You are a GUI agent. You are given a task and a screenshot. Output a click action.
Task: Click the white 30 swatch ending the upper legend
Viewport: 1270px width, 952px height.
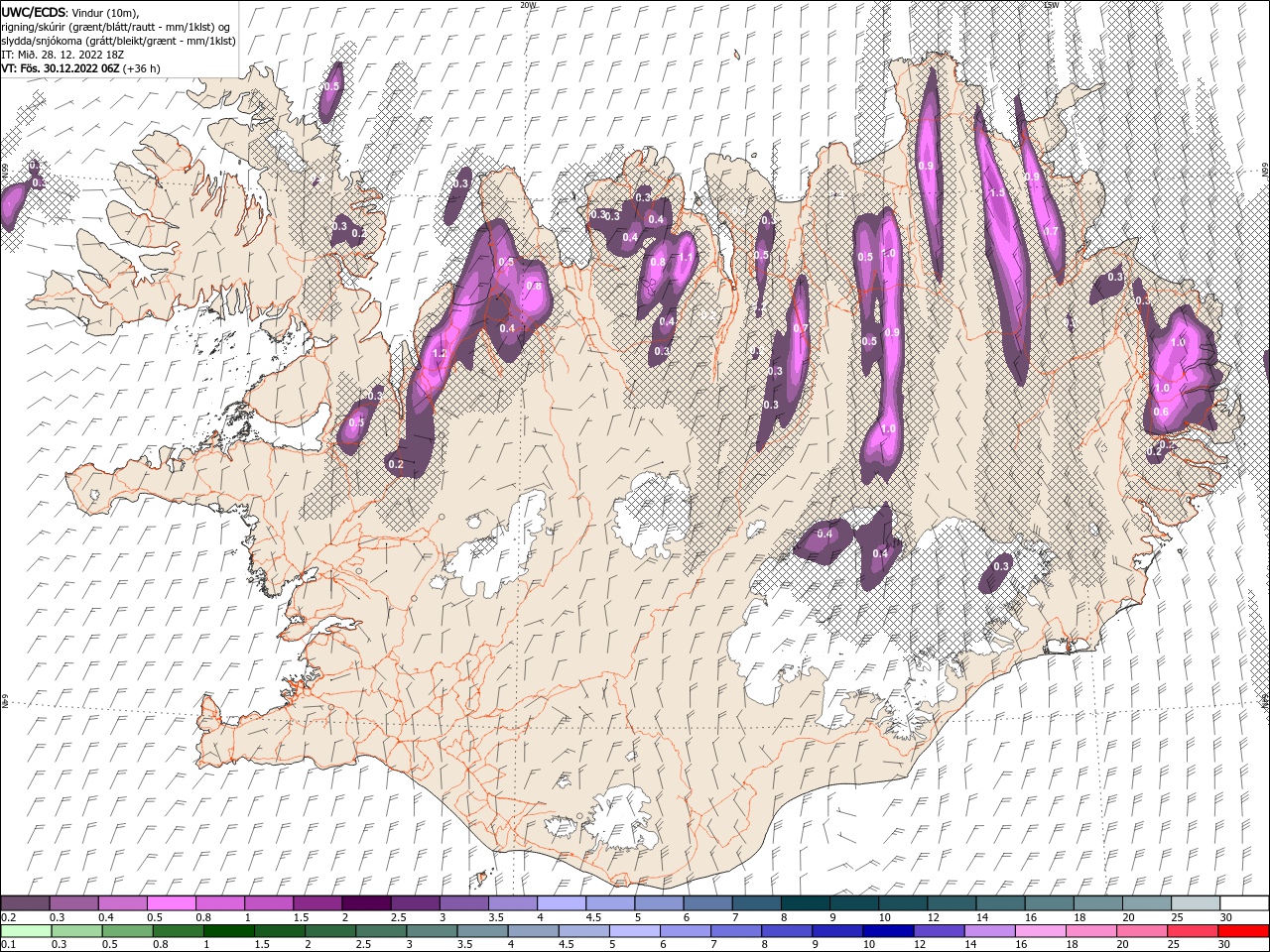1244,903
